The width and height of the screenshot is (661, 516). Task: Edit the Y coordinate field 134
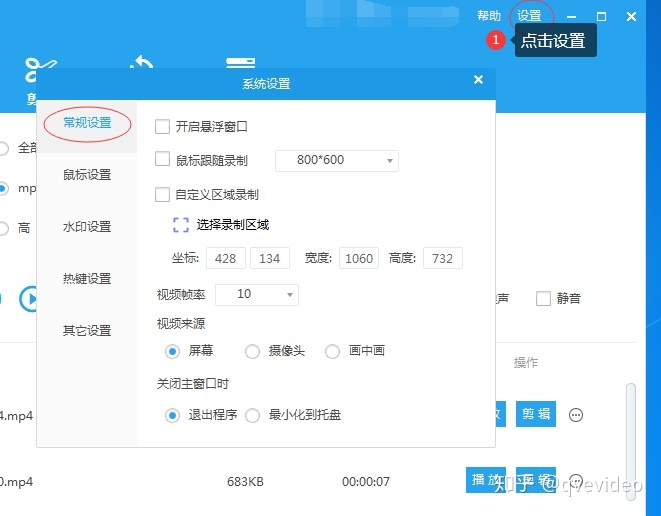[x=270, y=258]
